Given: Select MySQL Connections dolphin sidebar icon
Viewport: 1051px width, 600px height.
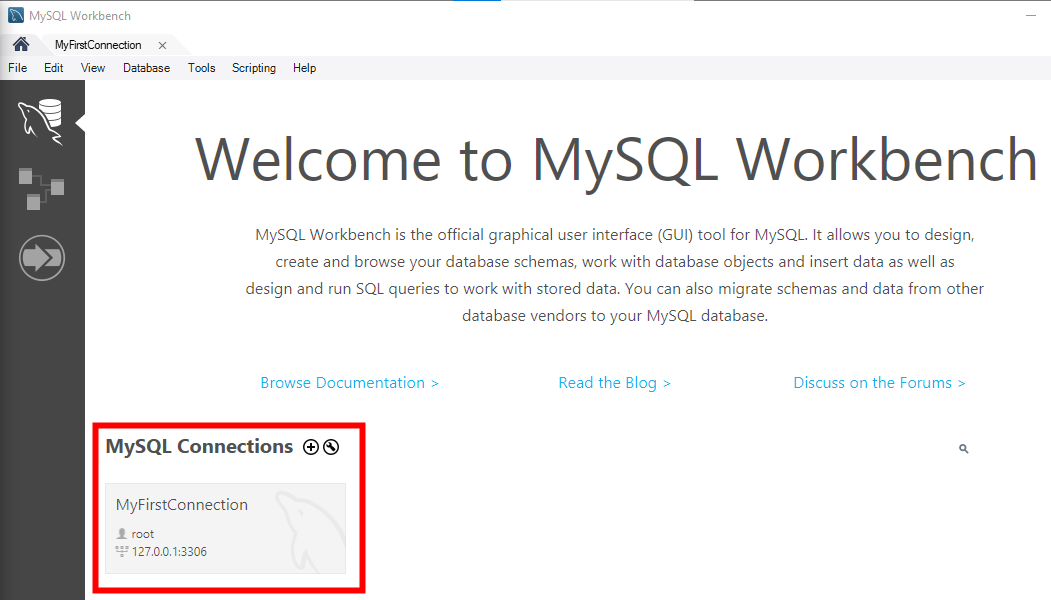Looking at the screenshot, I should (x=41, y=121).
